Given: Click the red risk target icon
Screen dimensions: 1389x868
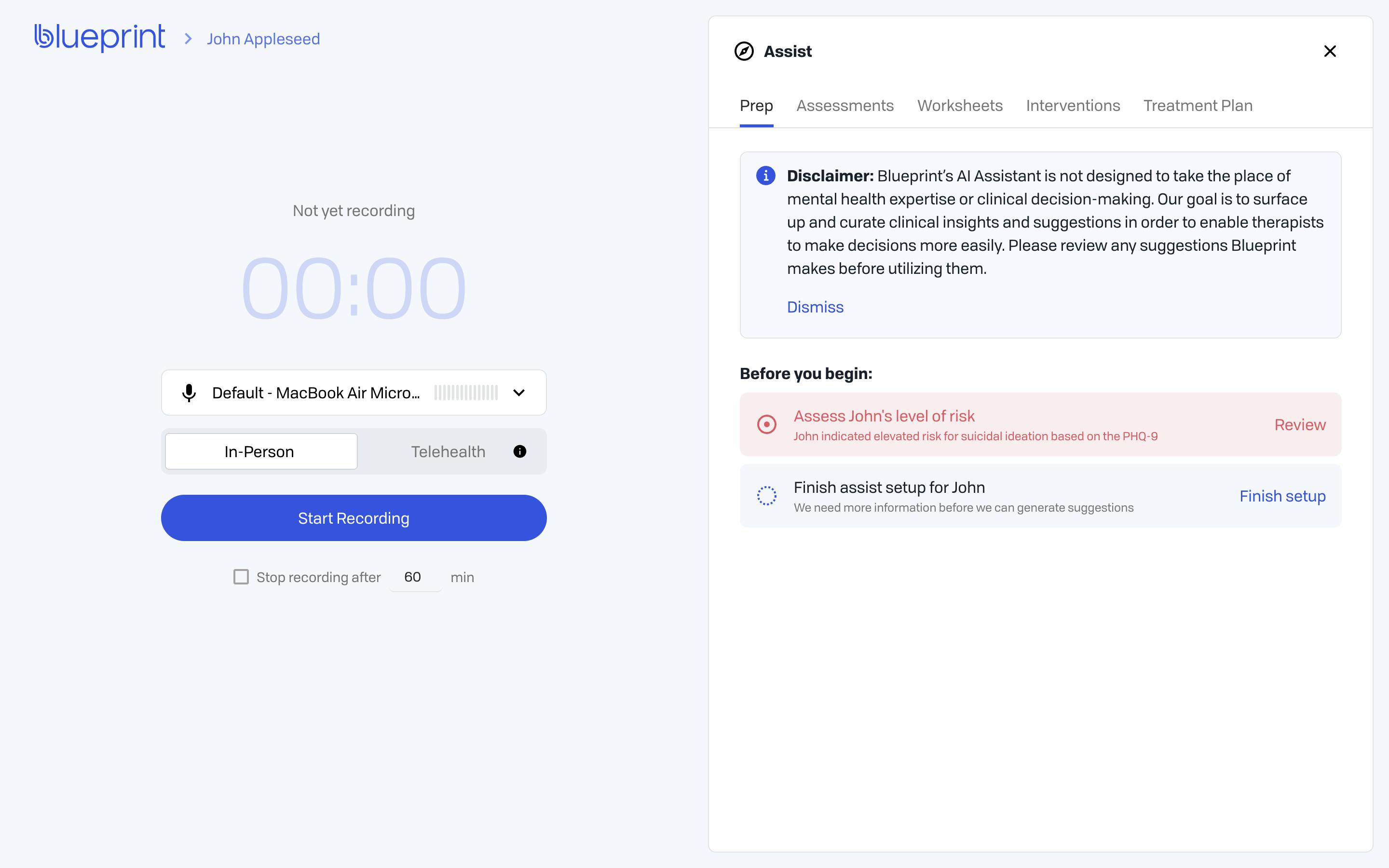Looking at the screenshot, I should [766, 424].
